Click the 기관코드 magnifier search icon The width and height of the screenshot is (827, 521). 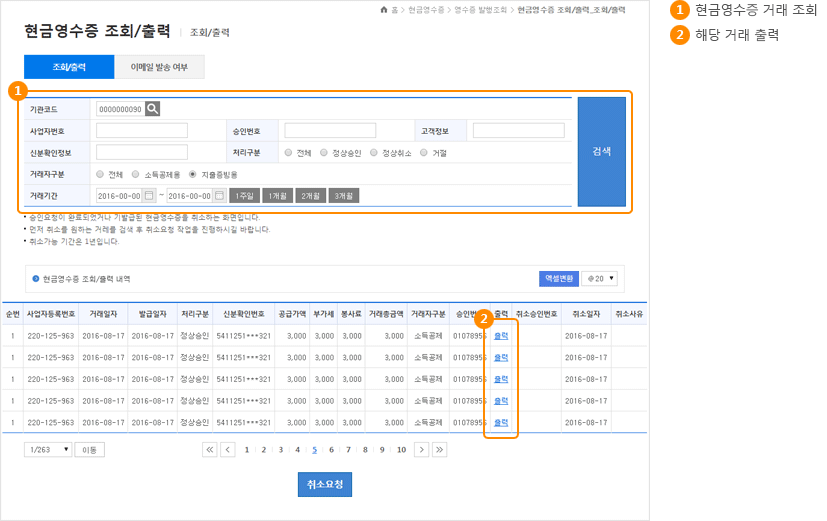tap(153, 109)
